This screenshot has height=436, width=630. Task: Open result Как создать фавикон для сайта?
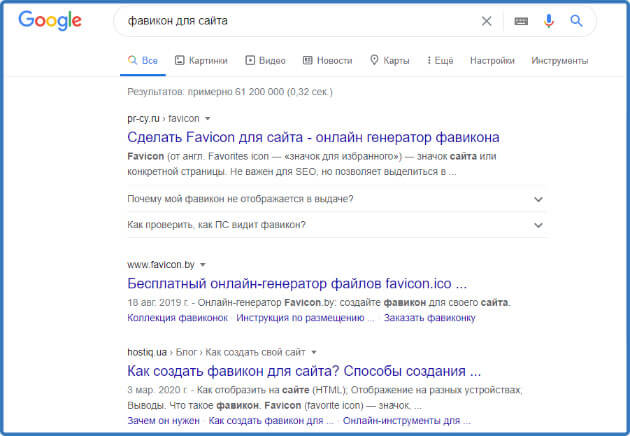click(304, 371)
